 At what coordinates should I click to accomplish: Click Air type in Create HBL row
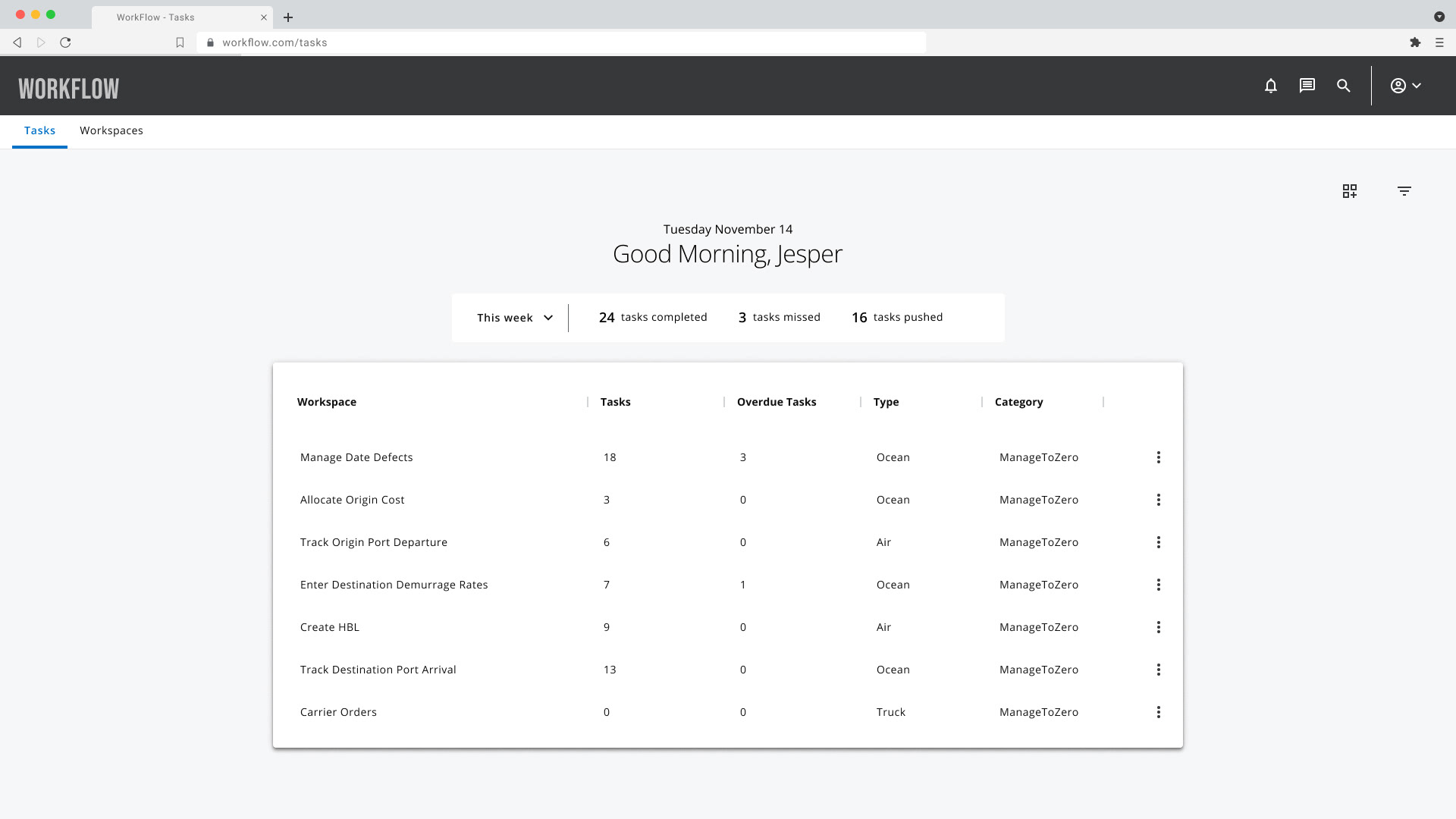[884, 627]
